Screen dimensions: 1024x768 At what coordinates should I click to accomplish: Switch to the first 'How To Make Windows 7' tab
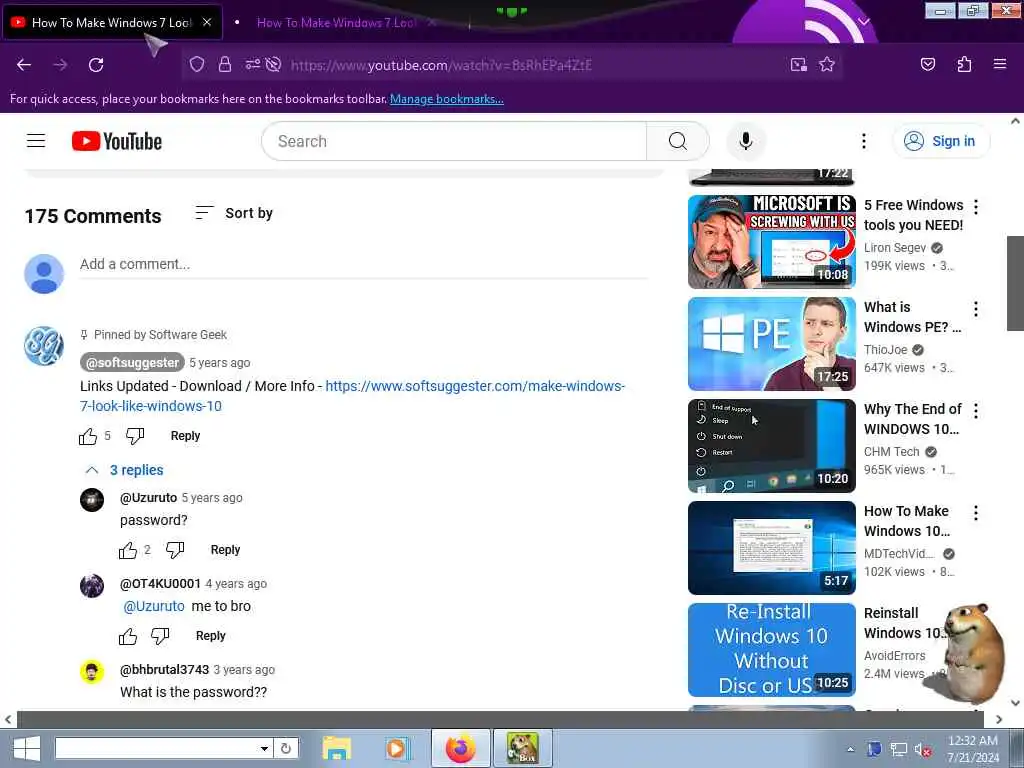tap(112, 22)
